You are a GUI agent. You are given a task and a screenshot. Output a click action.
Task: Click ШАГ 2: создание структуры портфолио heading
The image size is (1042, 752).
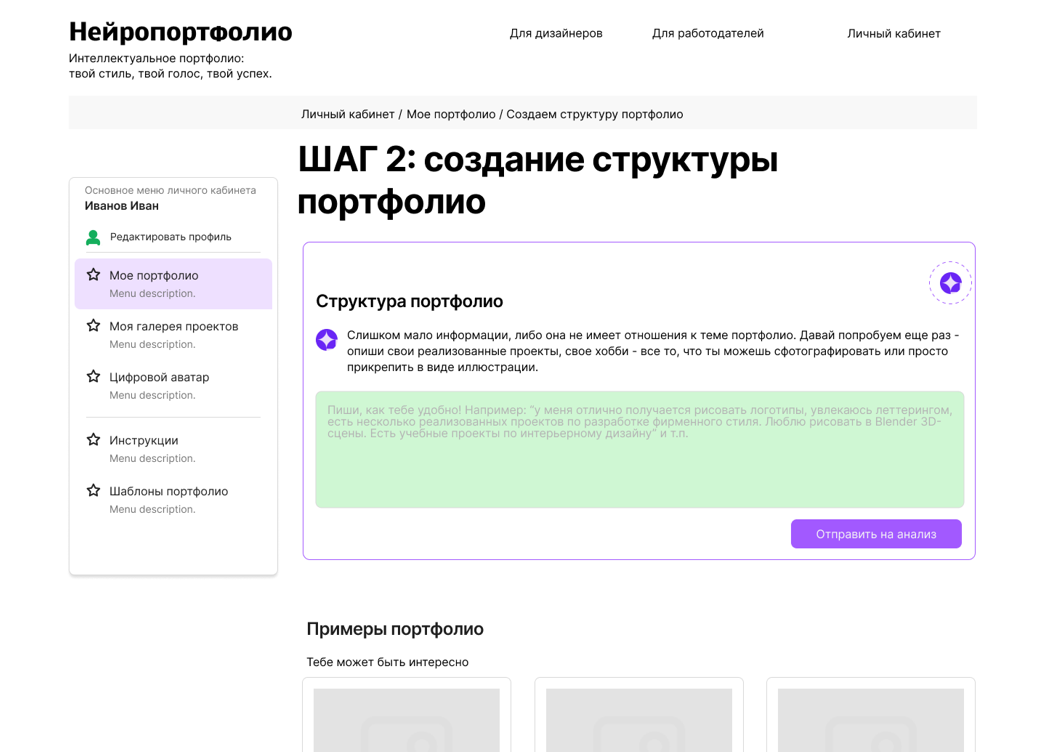click(x=538, y=180)
